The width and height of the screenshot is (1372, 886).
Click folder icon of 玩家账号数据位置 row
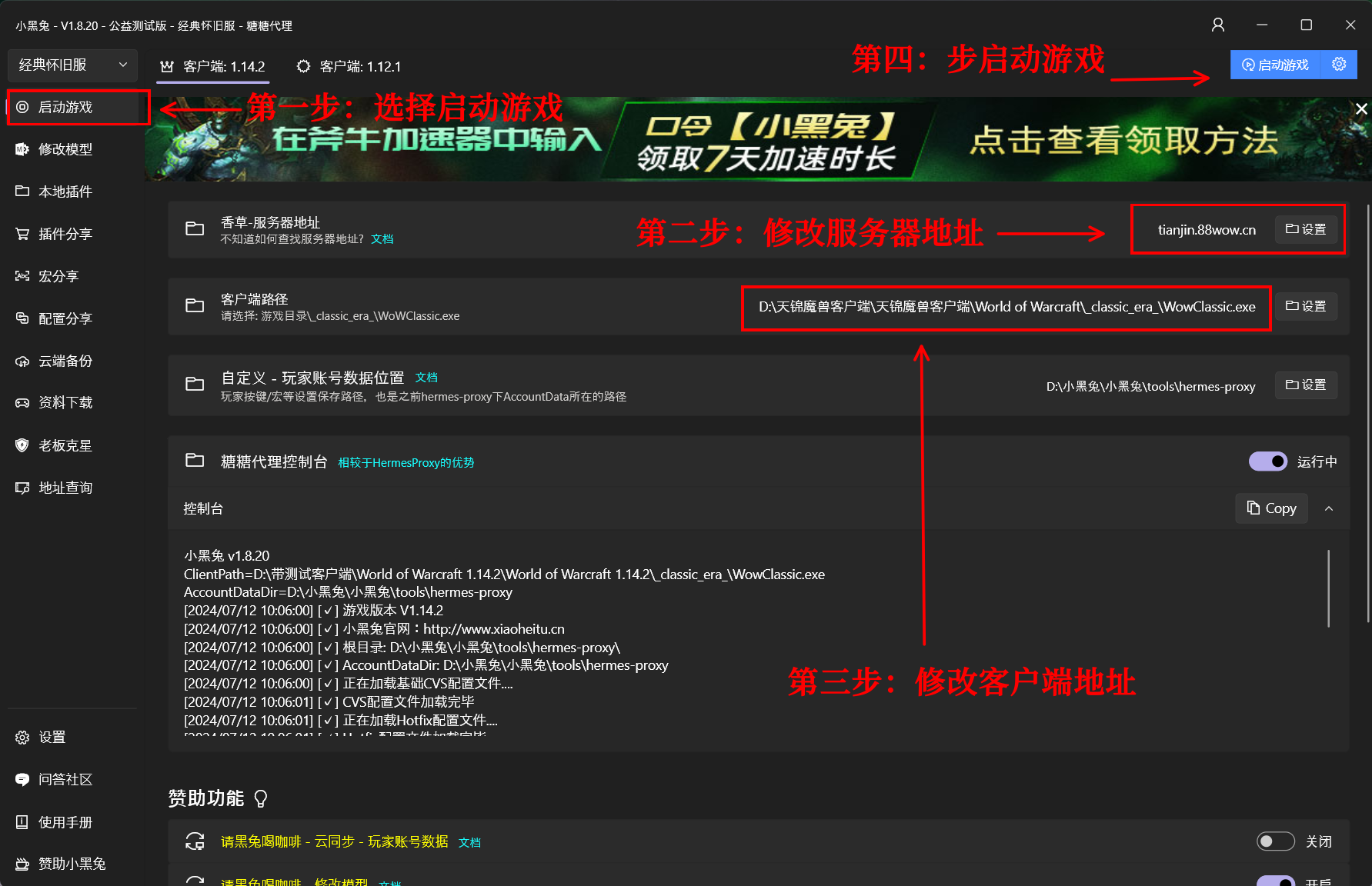tap(195, 385)
